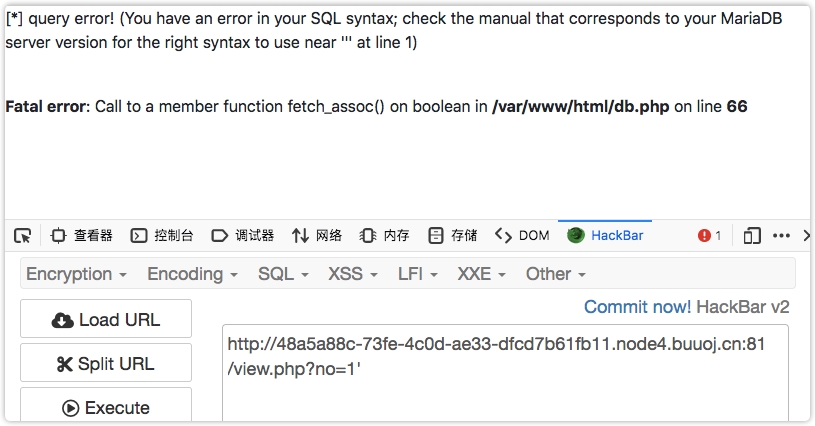
Task: Open the 网络 network tab
Action: [x=317, y=236]
